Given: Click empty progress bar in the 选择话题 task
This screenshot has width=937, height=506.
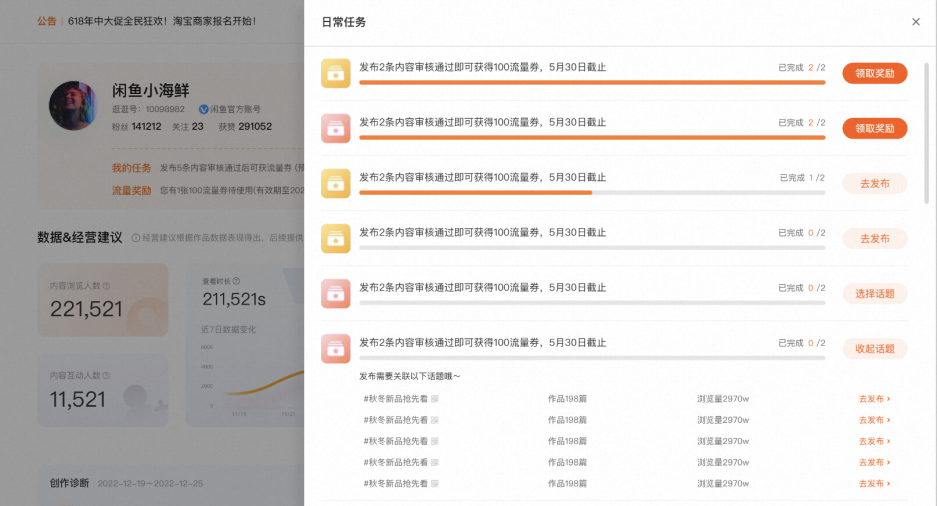Looking at the screenshot, I should point(592,303).
